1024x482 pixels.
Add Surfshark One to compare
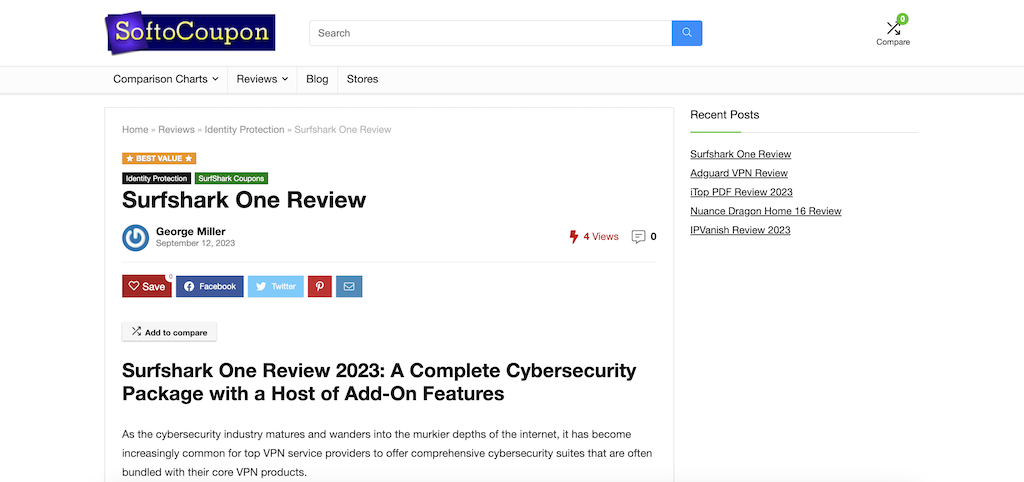169,332
